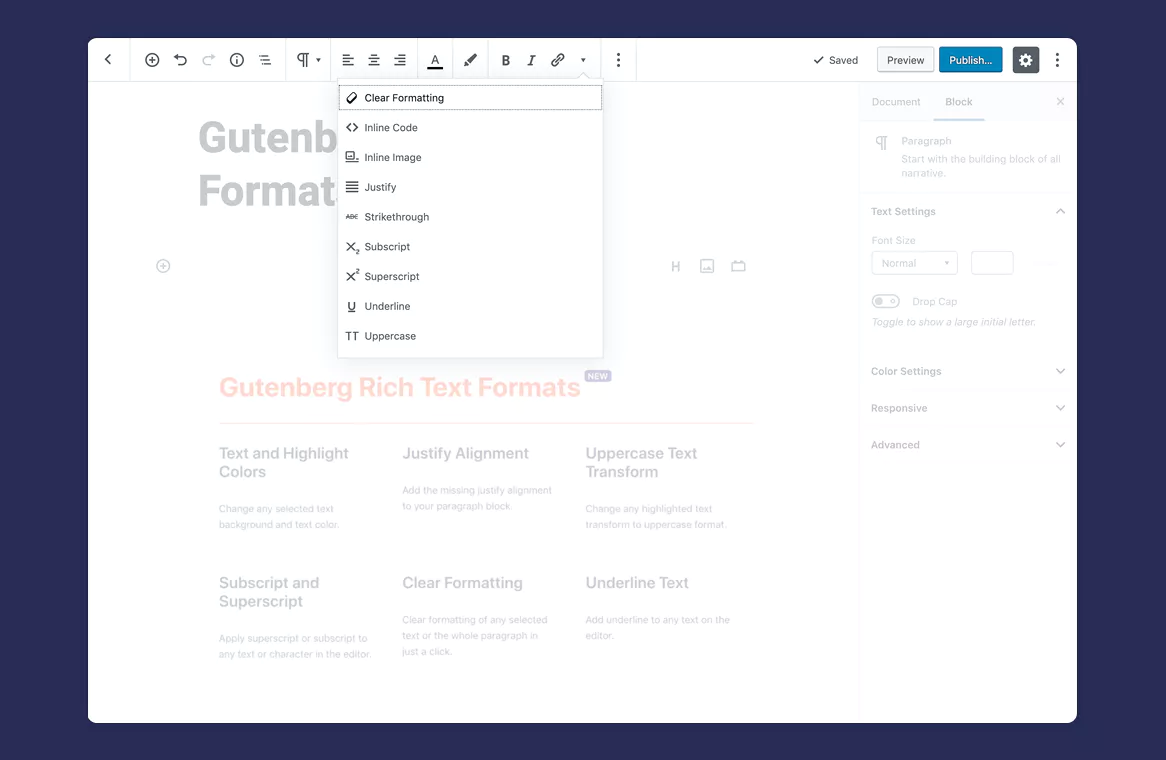The image size is (1166, 760).
Task: Toggle bold formatting
Action: click(506, 60)
